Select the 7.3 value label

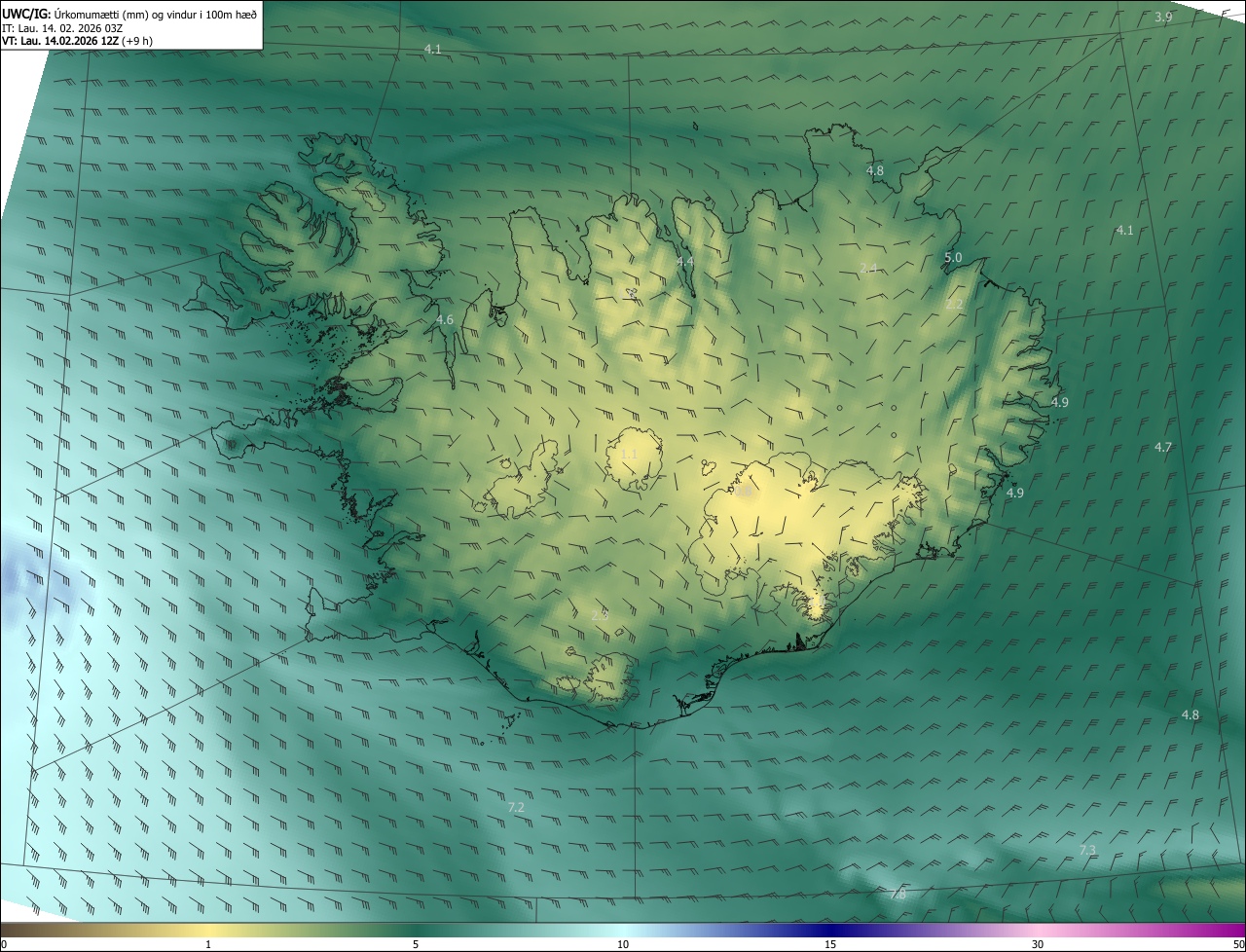pyautogui.click(x=1087, y=850)
